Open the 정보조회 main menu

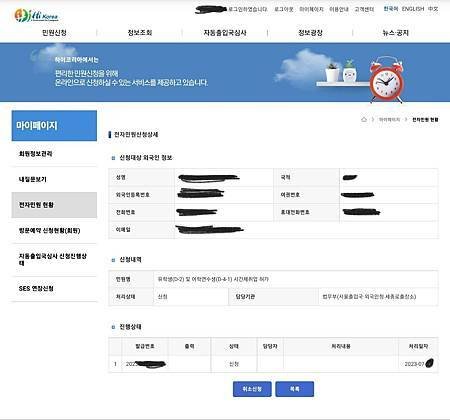[140, 33]
